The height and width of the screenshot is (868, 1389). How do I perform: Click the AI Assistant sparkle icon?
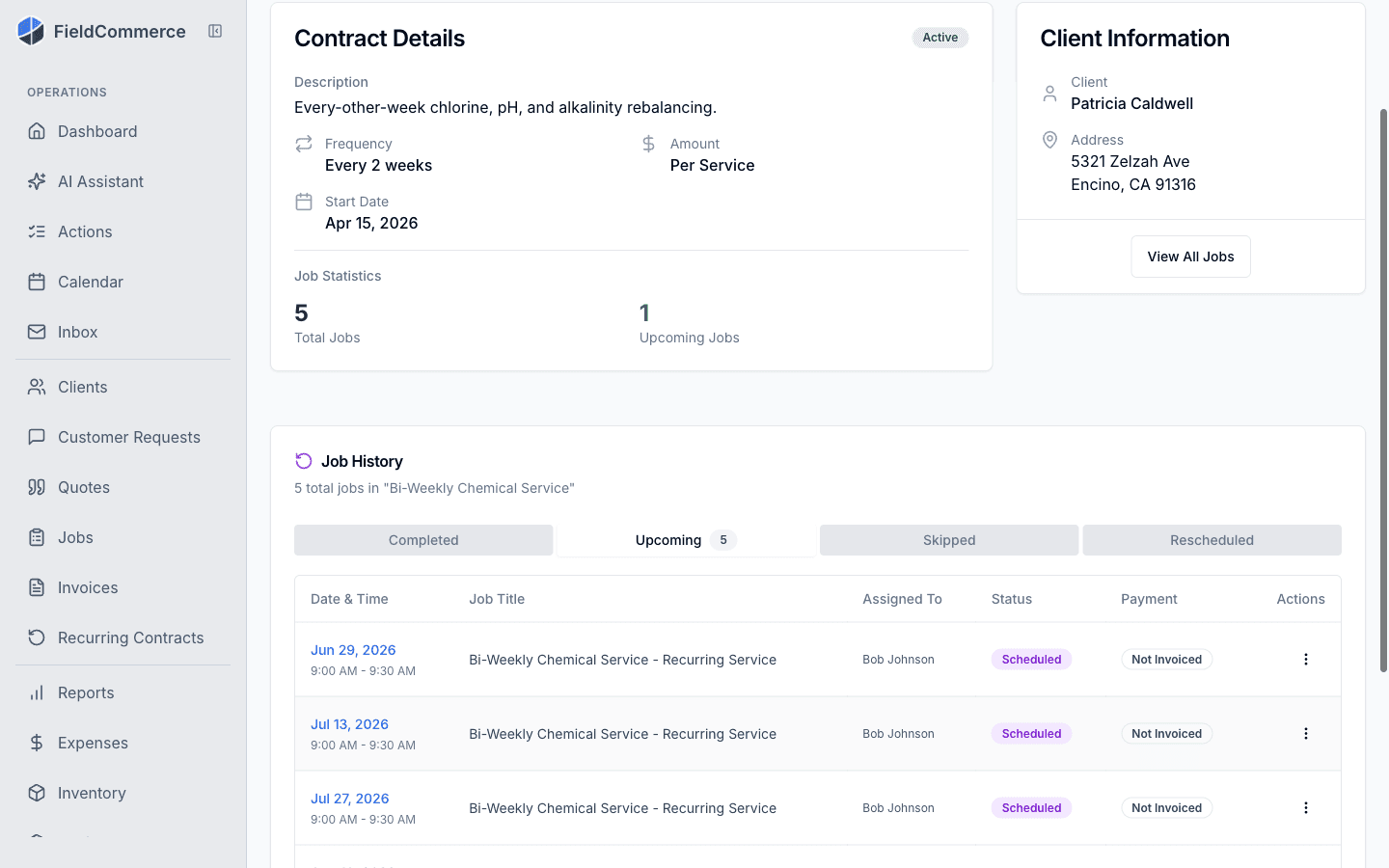click(37, 181)
